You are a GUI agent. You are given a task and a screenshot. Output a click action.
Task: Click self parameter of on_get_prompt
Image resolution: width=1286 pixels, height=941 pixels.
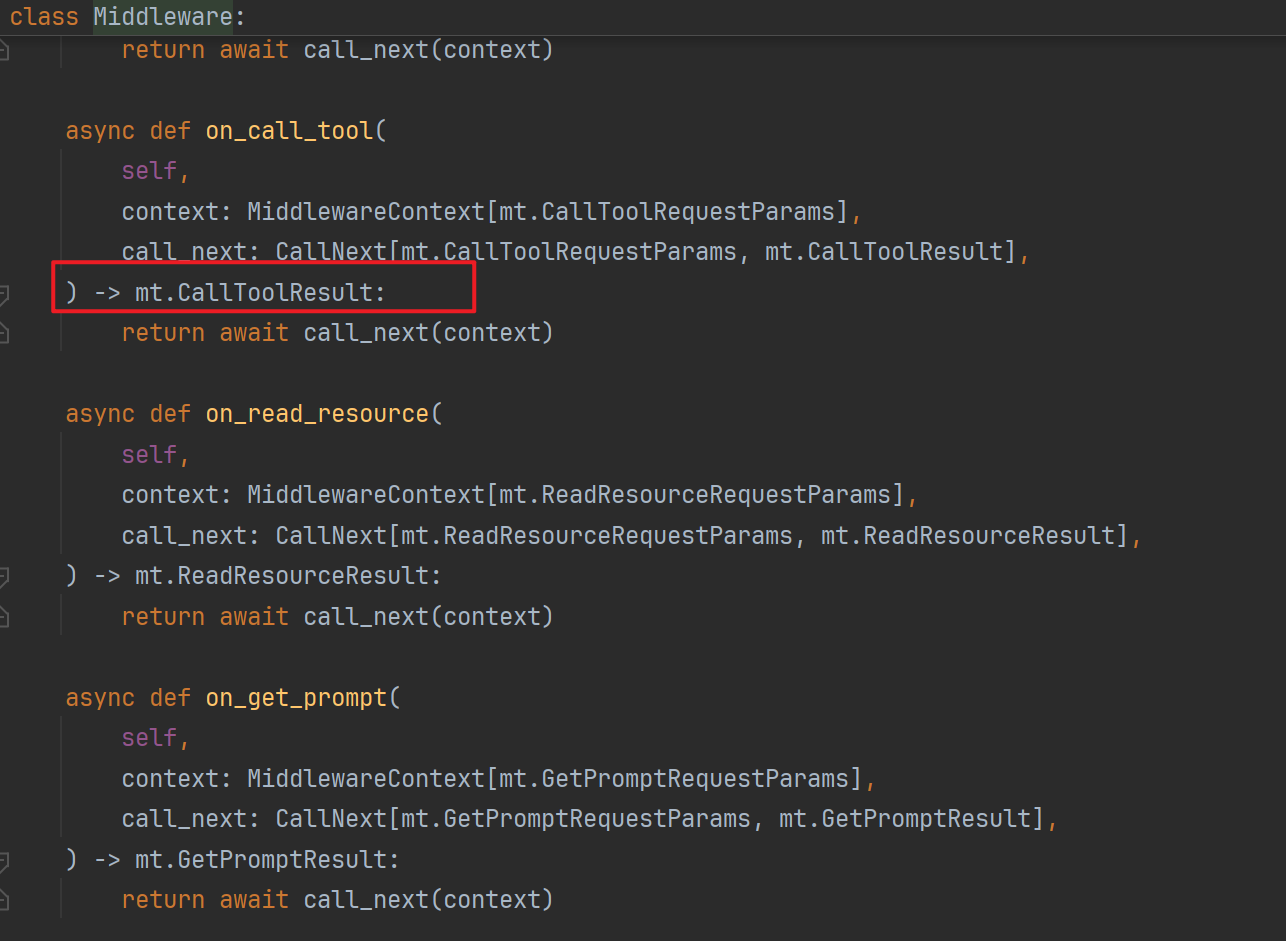[x=149, y=738]
